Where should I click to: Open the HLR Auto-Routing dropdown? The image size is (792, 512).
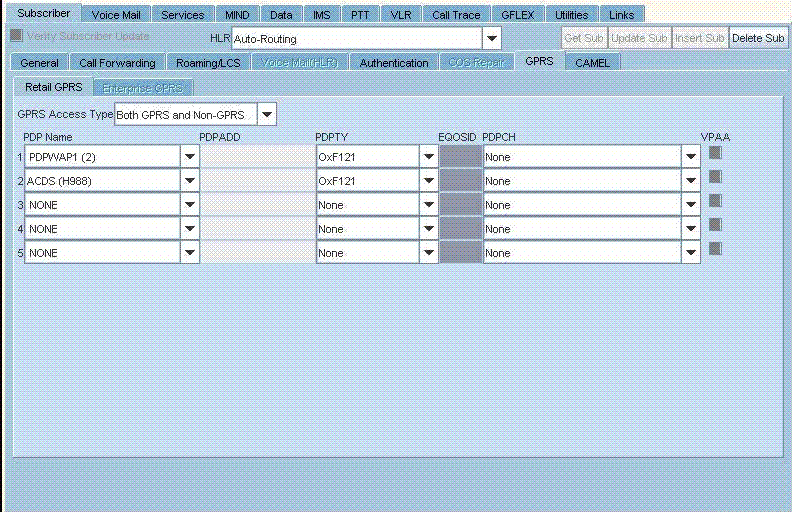click(x=491, y=38)
